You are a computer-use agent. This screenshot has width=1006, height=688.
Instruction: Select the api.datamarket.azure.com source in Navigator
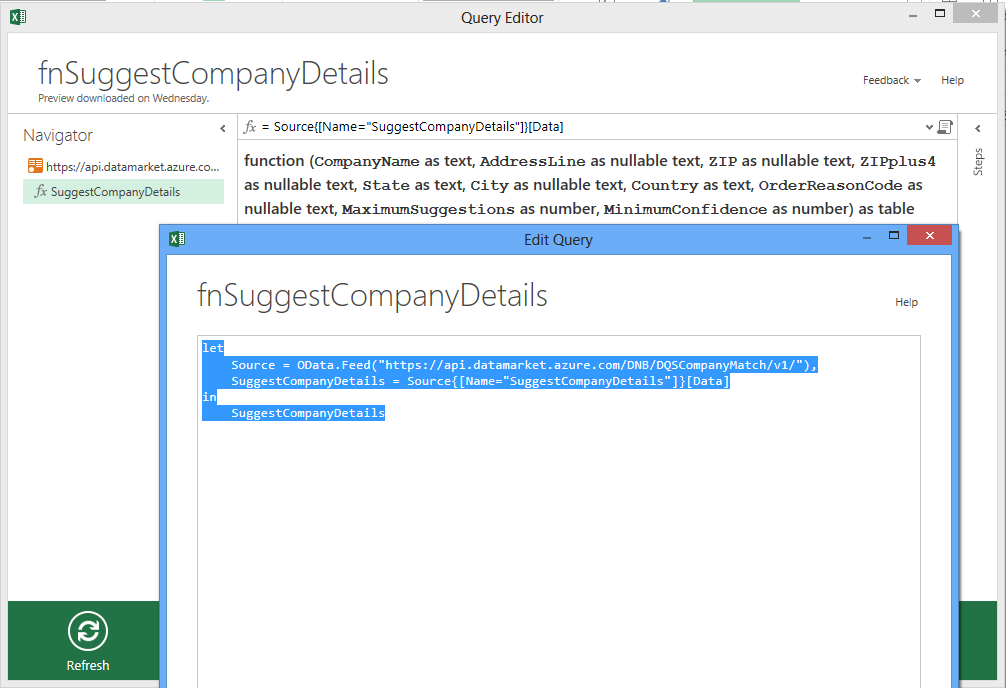[x=124, y=166]
